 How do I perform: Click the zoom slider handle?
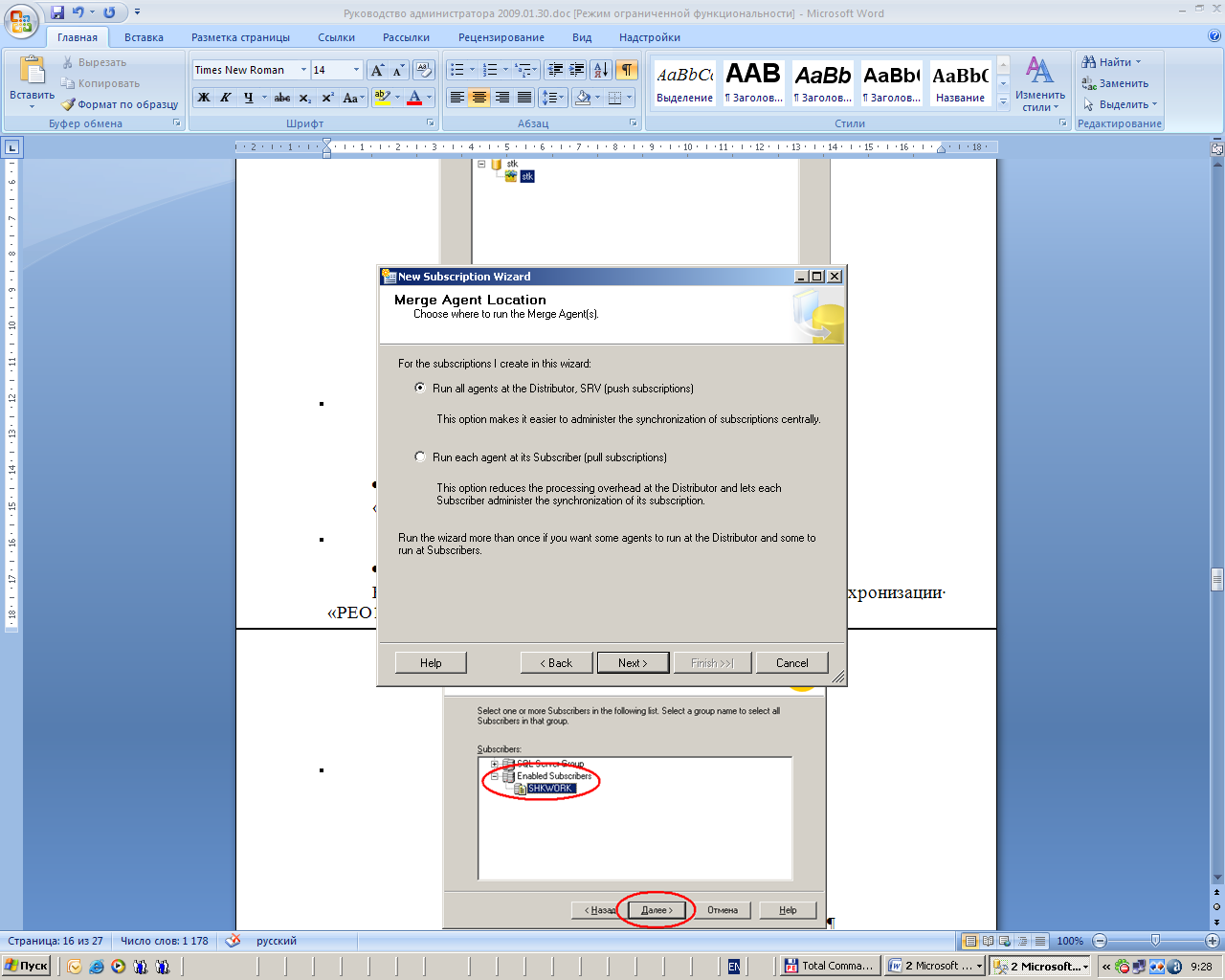(1155, 941)
